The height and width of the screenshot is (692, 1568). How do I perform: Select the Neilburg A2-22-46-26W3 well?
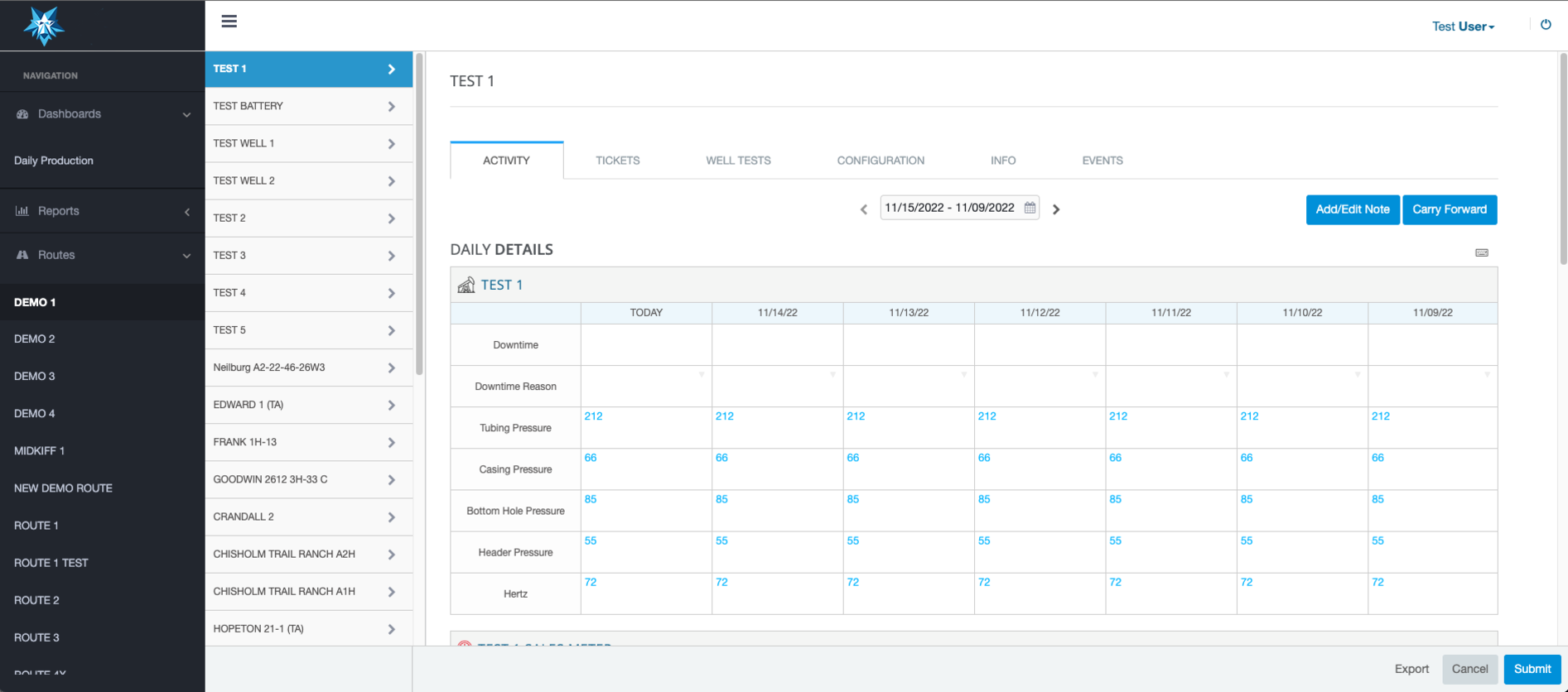click(x=309, y=368)
